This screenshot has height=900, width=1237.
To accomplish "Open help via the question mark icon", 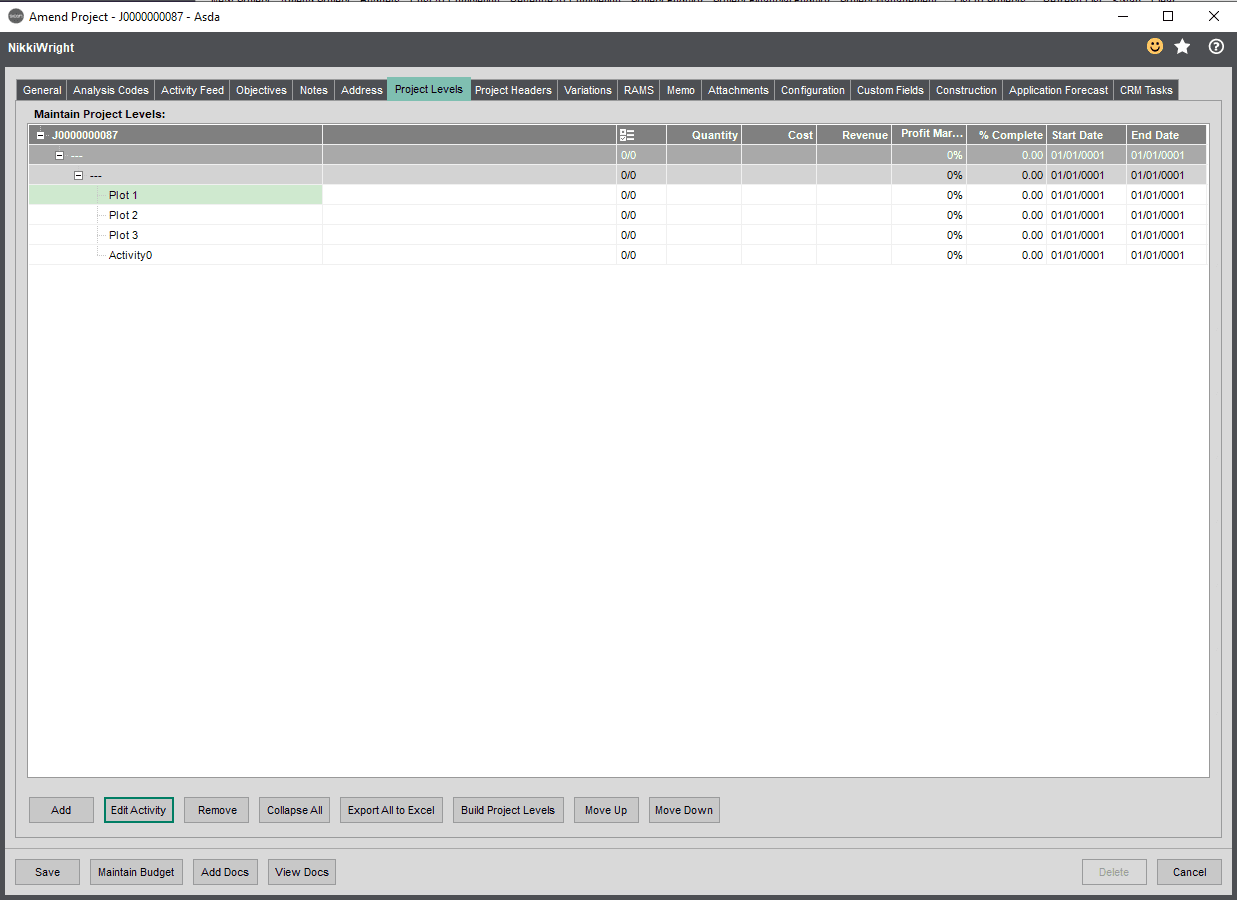I will point(1216,46).
